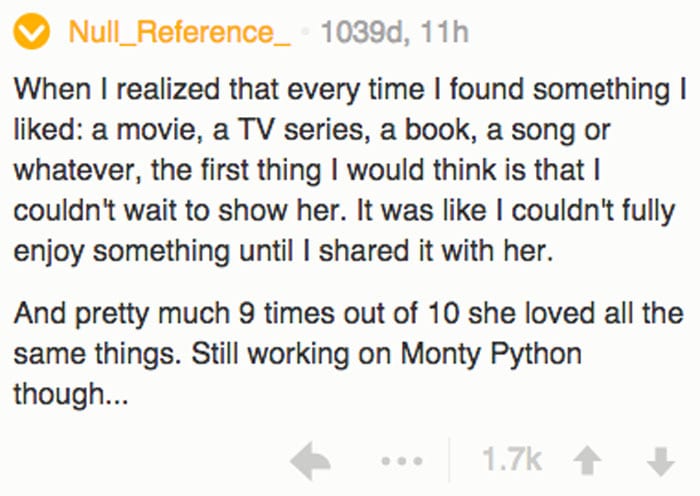700x496 pixels.
Task: Select the line starting "When I realized"
Action: 350,89
